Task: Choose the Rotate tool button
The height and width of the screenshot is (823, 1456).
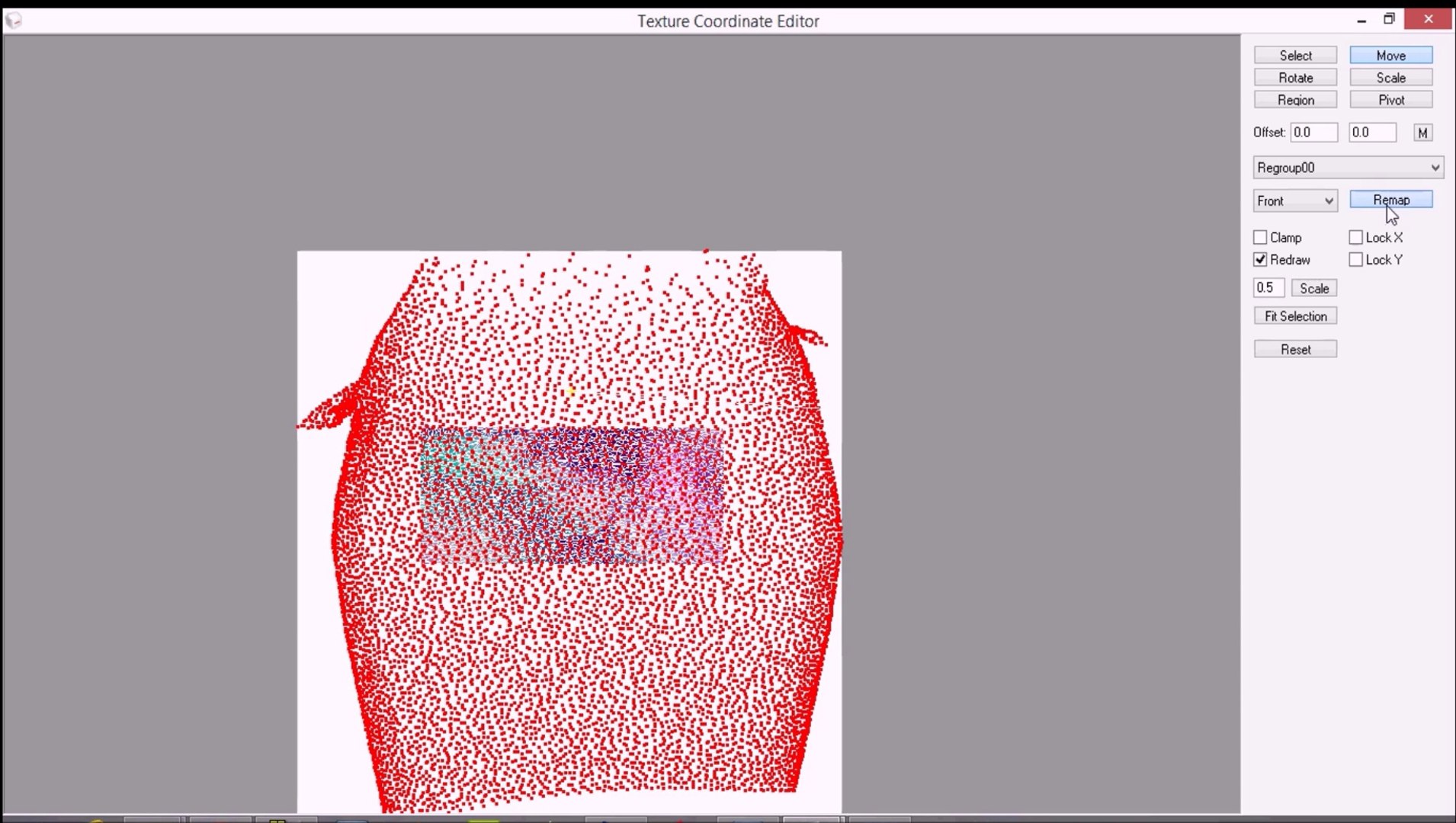Action: (x=1295, y=77)
